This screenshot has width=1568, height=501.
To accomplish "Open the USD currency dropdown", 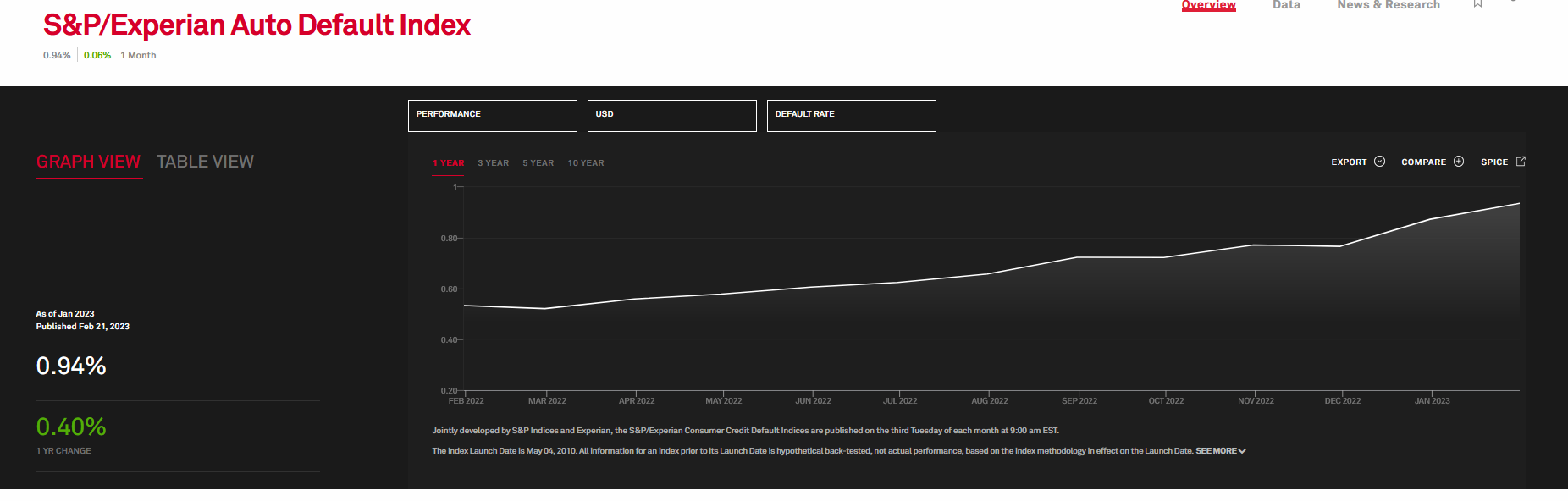I will tap(672, 116).
